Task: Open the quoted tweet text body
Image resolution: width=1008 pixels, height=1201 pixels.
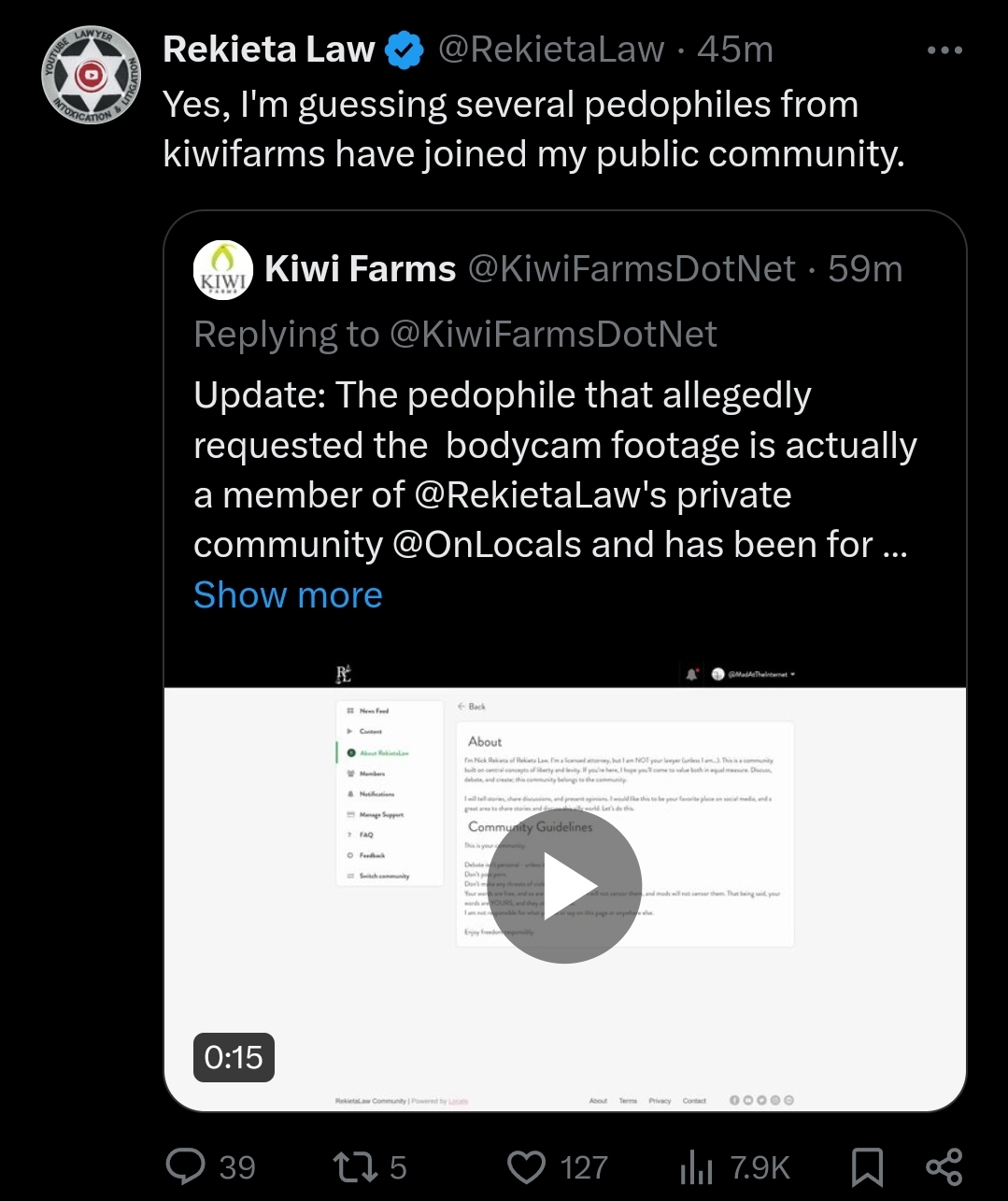Action: click(555, 470)
